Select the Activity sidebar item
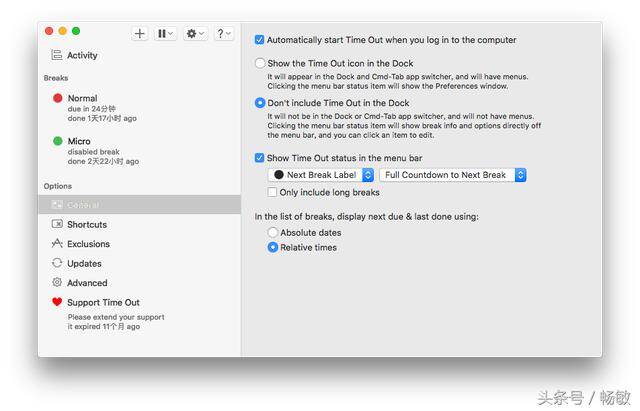The height and width of the screenshot is (411, 640). pos(139,55)
